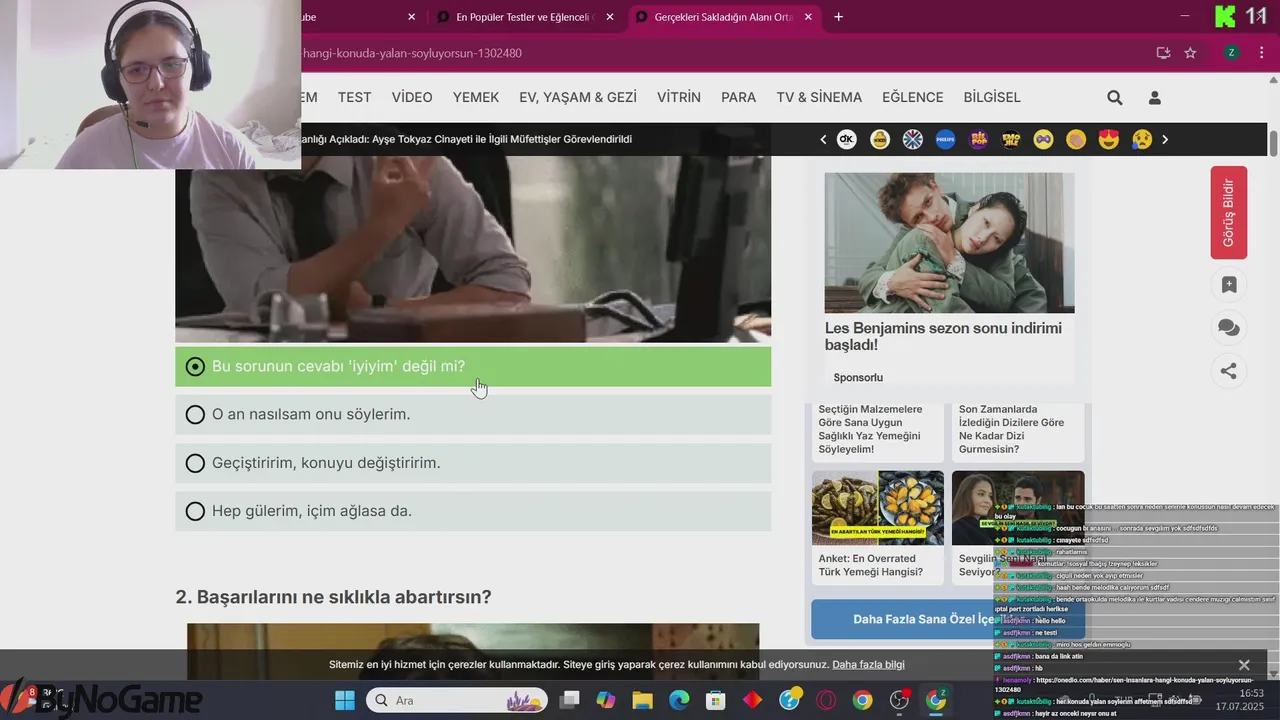
Task: Select answer "Bu sorunun cevabı 'iyiyim' değil mi?"
Action: pyautogui.click(x=473, y=366)
